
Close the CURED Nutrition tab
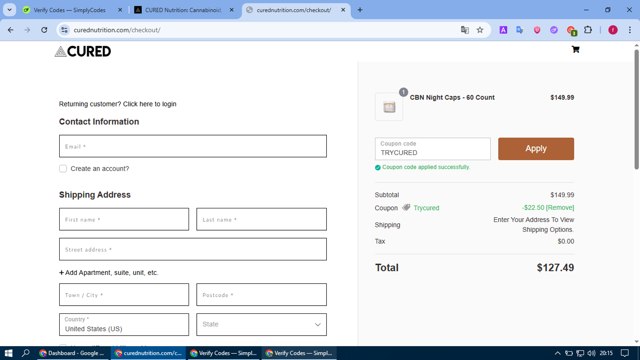[231, 10]
